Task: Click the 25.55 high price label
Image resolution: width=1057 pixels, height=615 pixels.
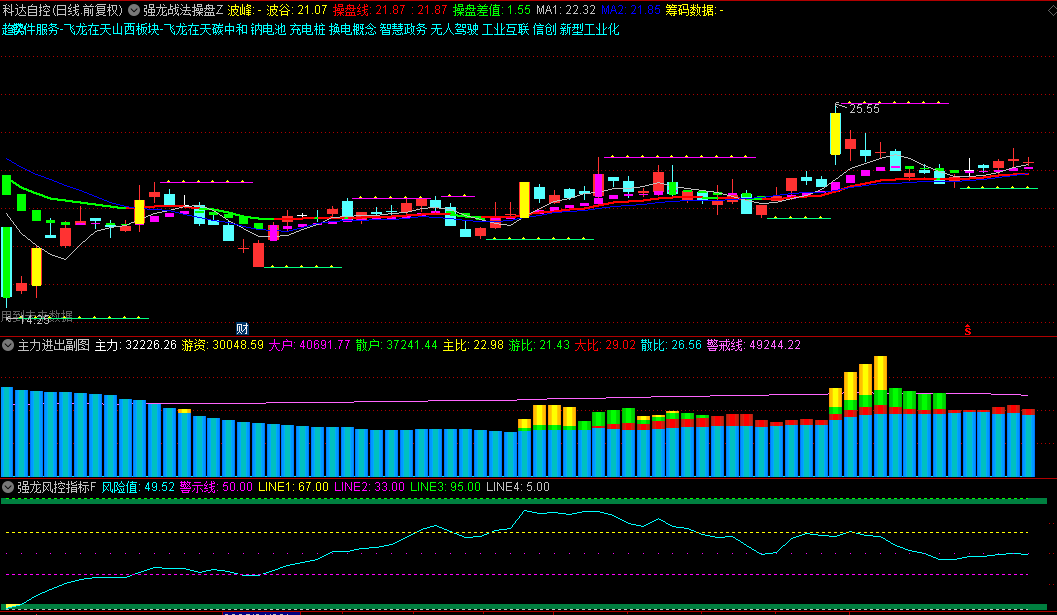Action: pyautogui.click(x=864, y=109)
